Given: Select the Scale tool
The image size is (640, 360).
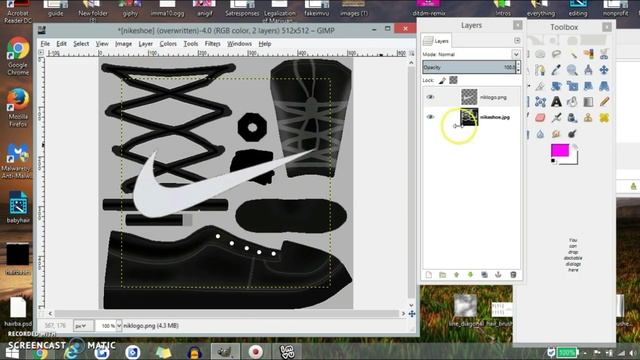Looking at the screenshot, I should pyautogui.click(x=572, y=86).
